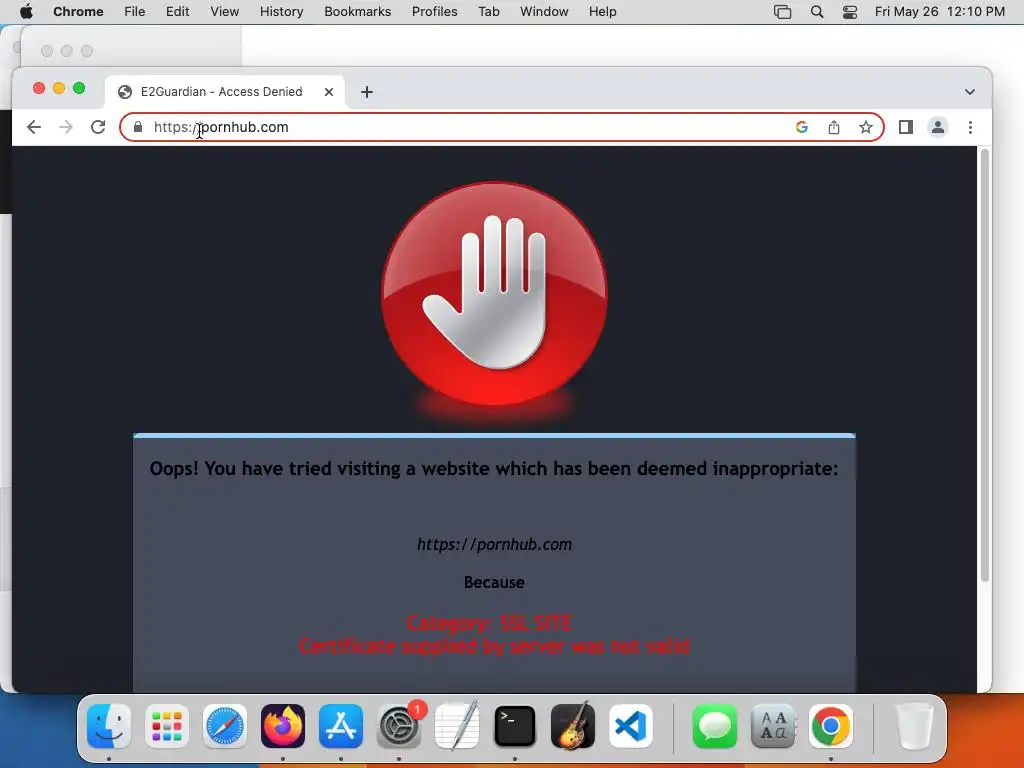Go back using the back arrow
The height and width of the screenshot is (768, 1024).
(34, 127)
